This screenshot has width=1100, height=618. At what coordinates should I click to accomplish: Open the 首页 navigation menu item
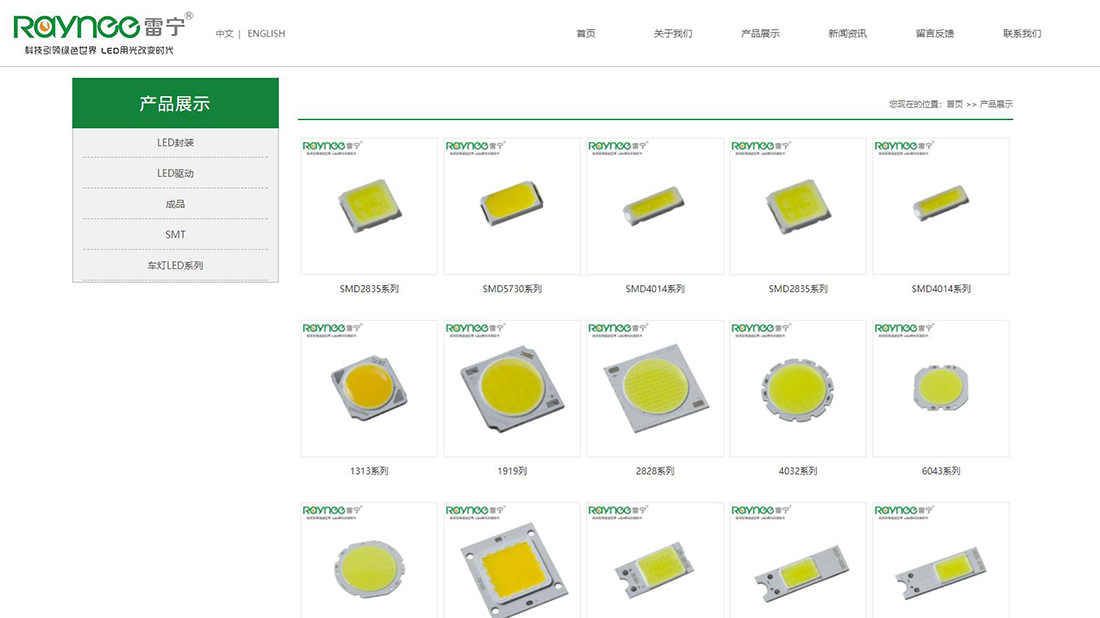pos(586,34)
